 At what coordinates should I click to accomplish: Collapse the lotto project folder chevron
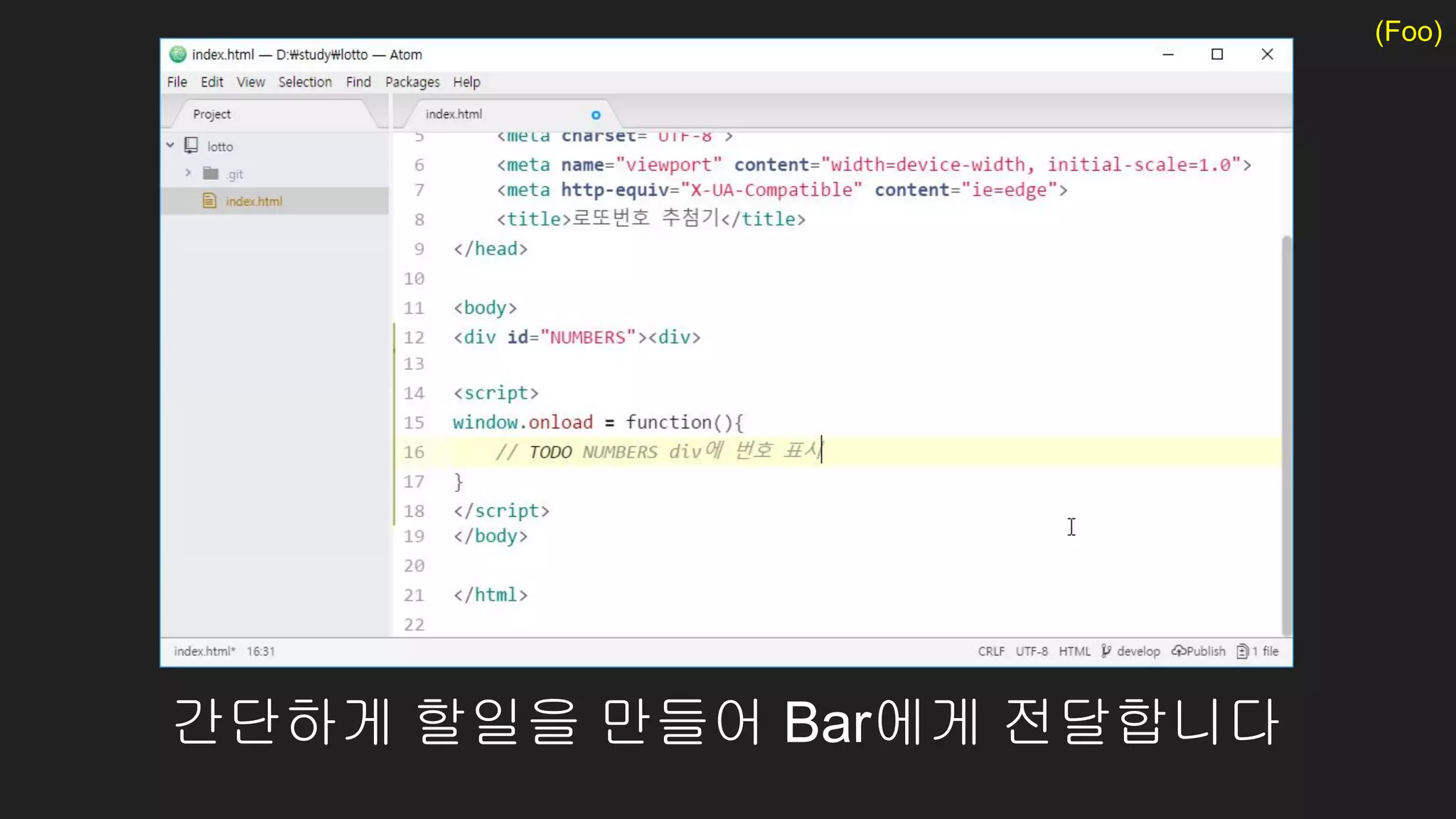point(171,146)
